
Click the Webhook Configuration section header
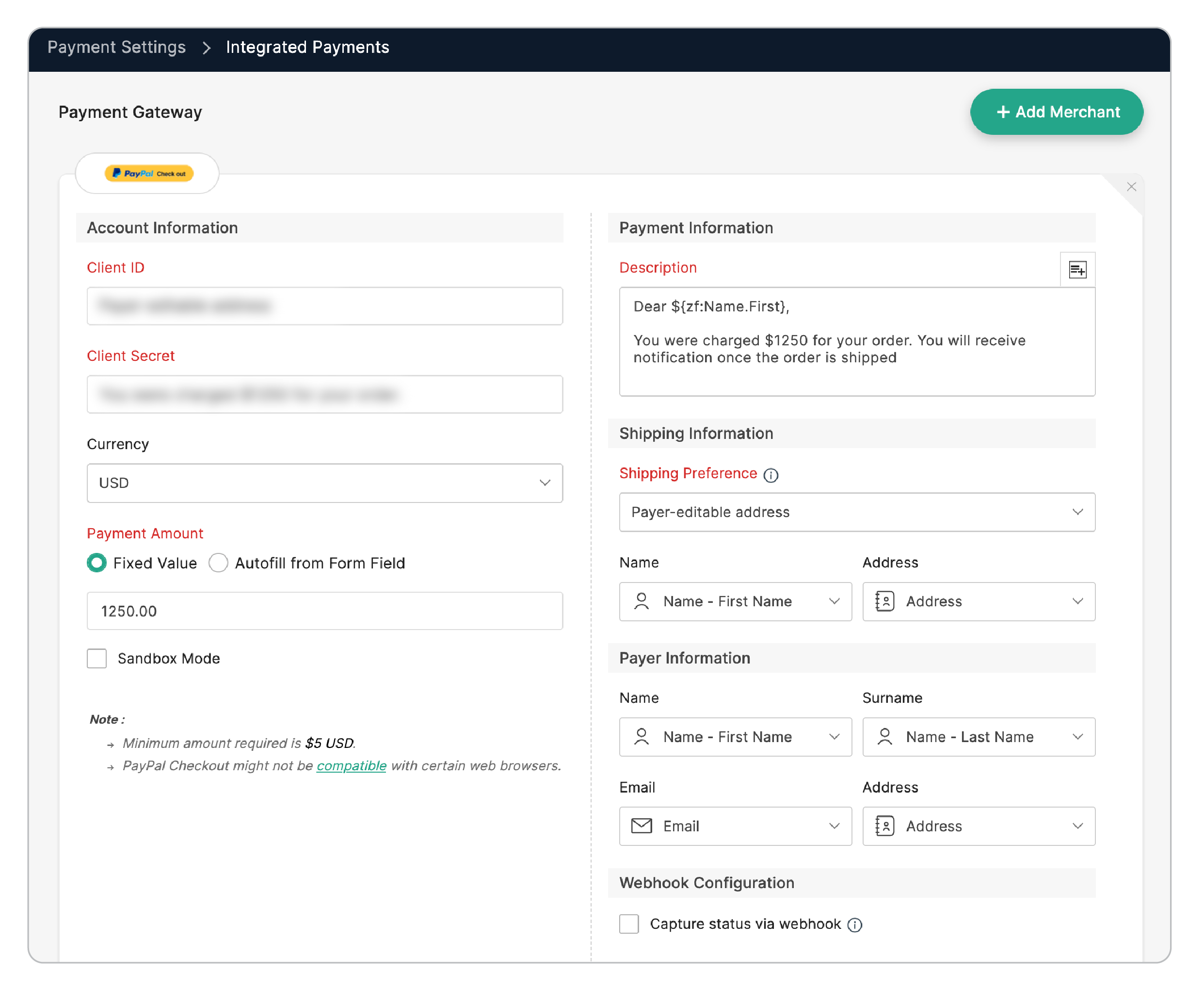(852, 883)
